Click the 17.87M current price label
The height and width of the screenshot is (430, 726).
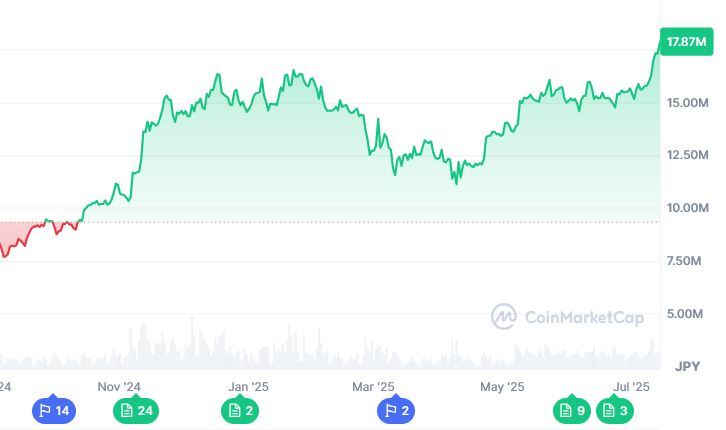686,42
